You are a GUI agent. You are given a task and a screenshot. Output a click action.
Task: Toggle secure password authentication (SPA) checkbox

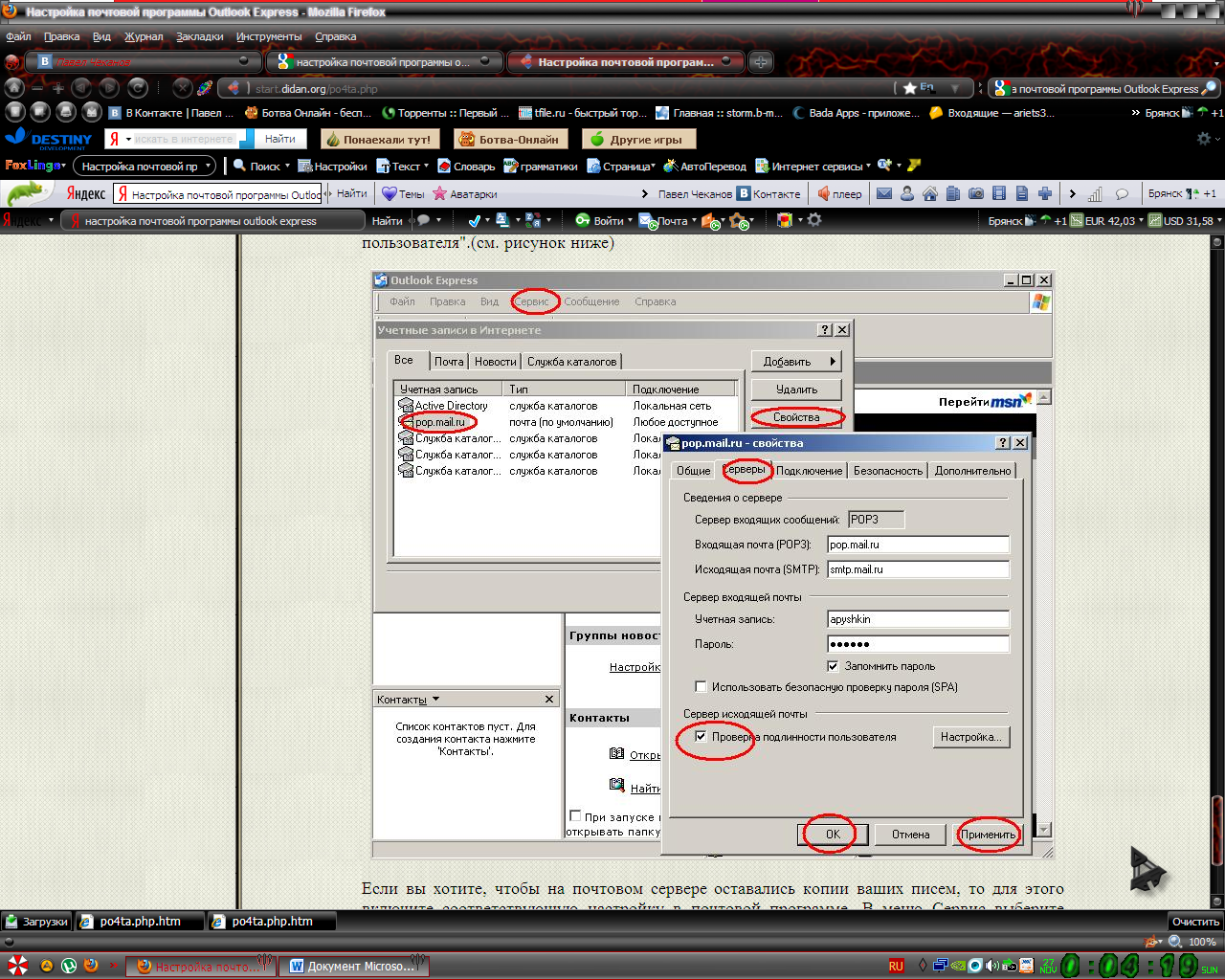pos(702,687)
